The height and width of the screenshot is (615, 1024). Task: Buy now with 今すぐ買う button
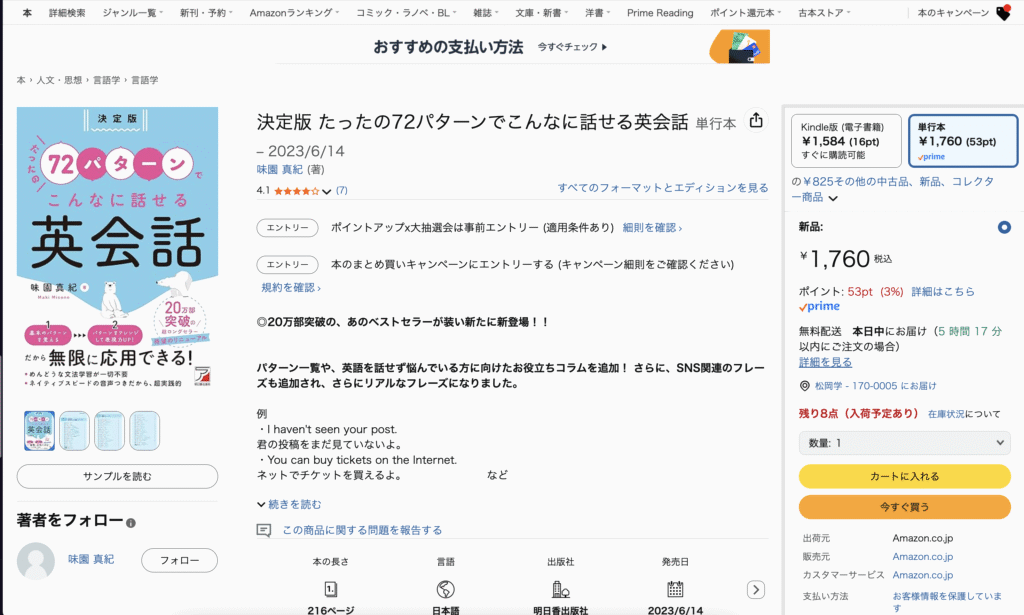(904, 507)
